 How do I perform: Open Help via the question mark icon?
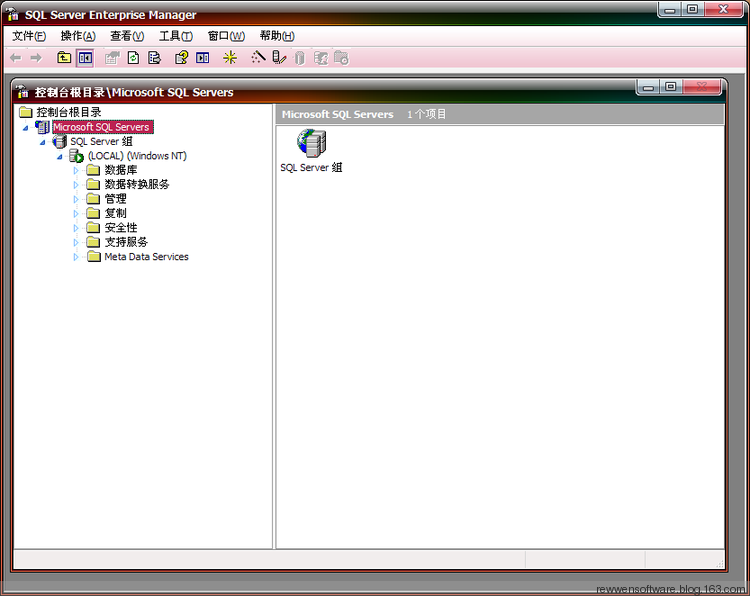181,58
